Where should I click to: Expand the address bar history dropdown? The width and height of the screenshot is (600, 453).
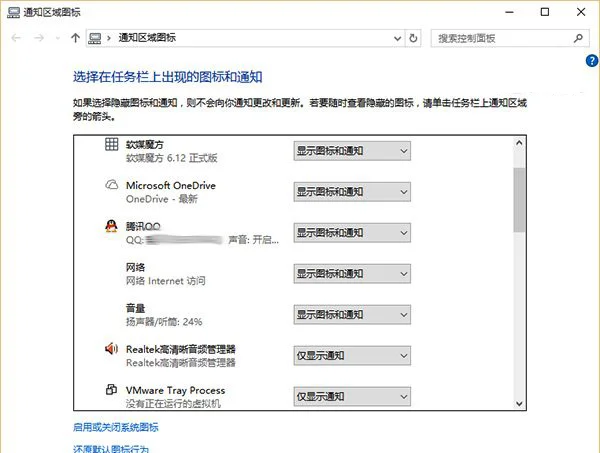click(397, 38)
